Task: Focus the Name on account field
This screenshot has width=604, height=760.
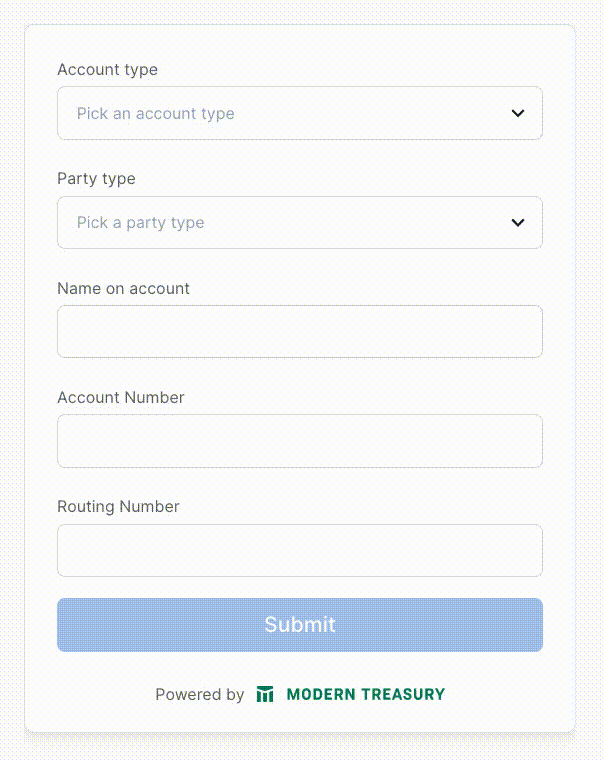Action: pyautogui.click(x=299, y=331)
